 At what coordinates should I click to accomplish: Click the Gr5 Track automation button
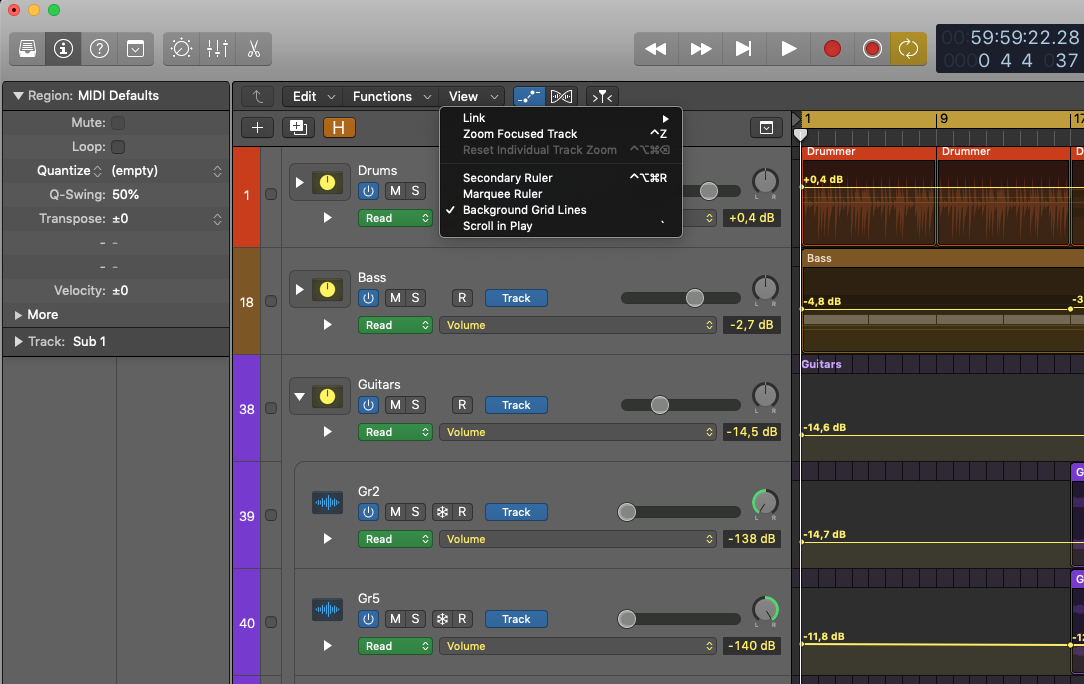click(x=516, y=619)
